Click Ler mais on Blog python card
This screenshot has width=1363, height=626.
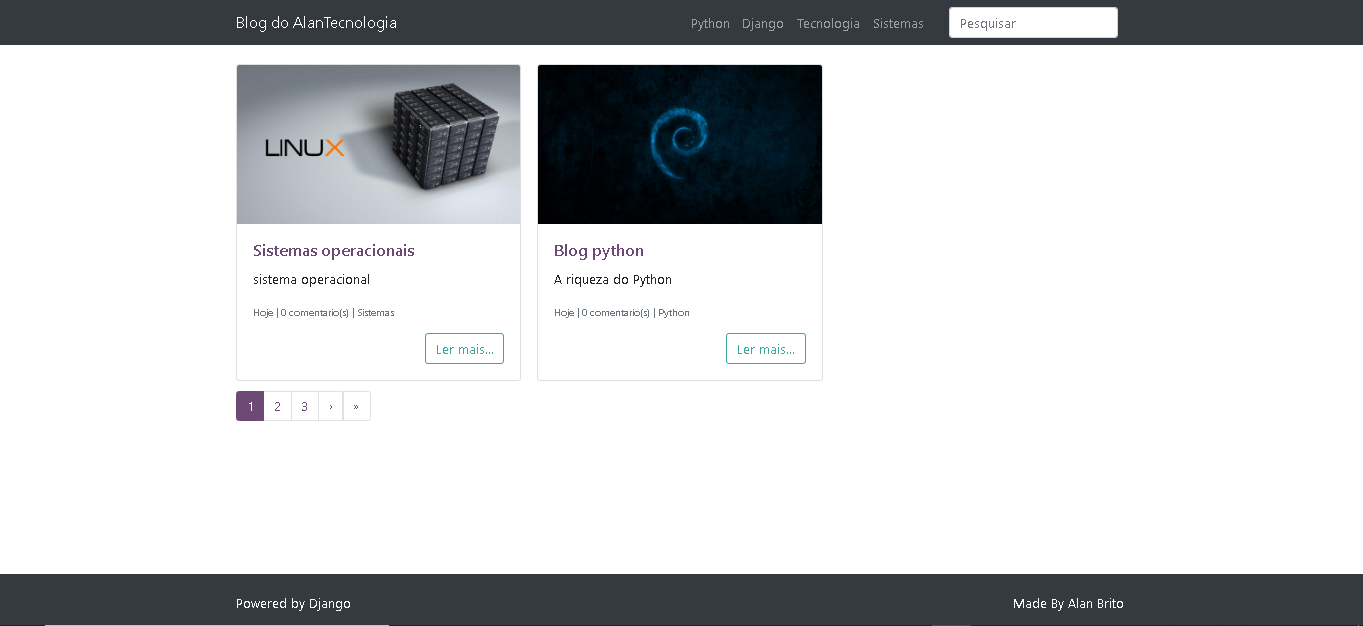click(766, 349)
